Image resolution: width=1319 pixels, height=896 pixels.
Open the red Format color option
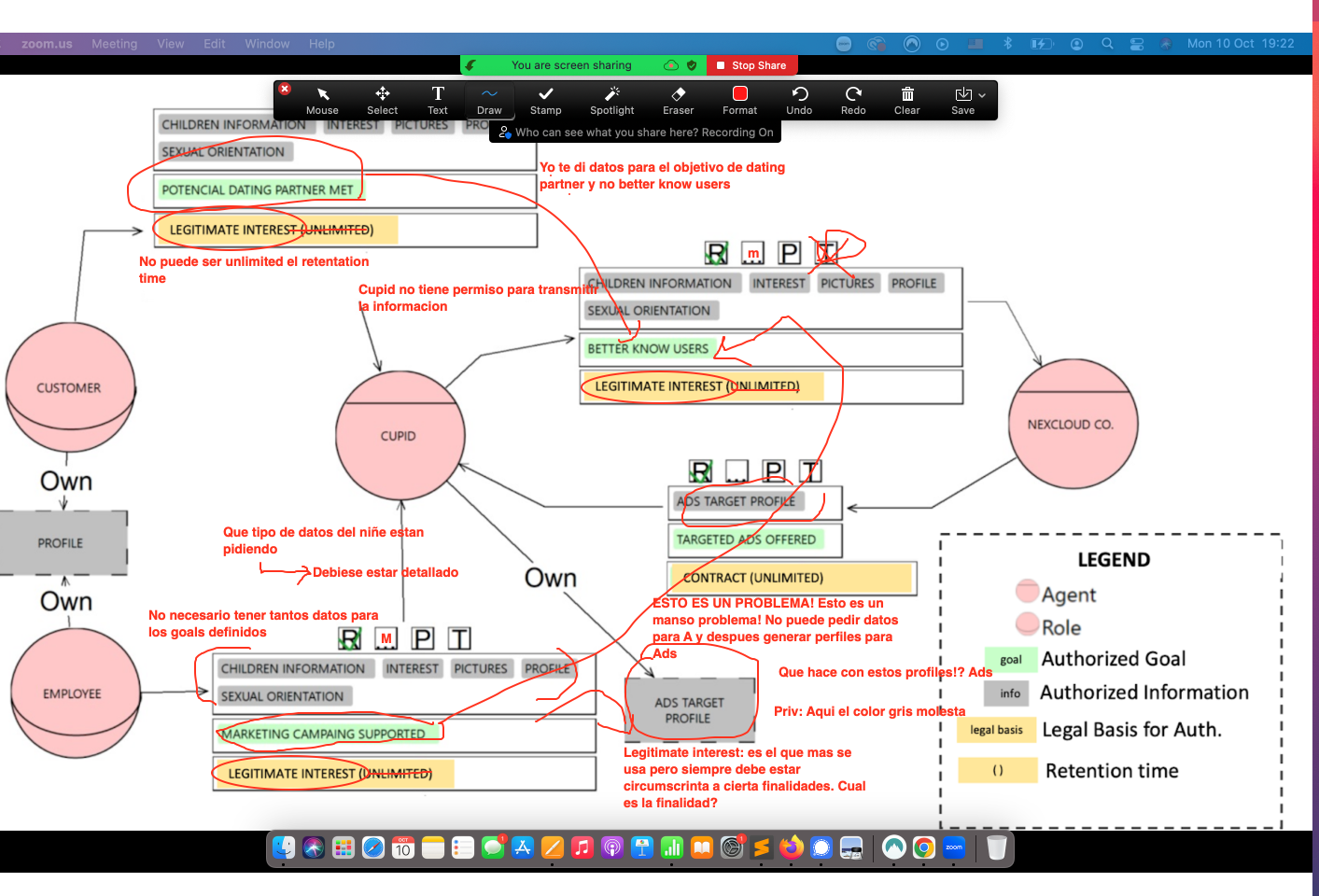pos(740,100)
